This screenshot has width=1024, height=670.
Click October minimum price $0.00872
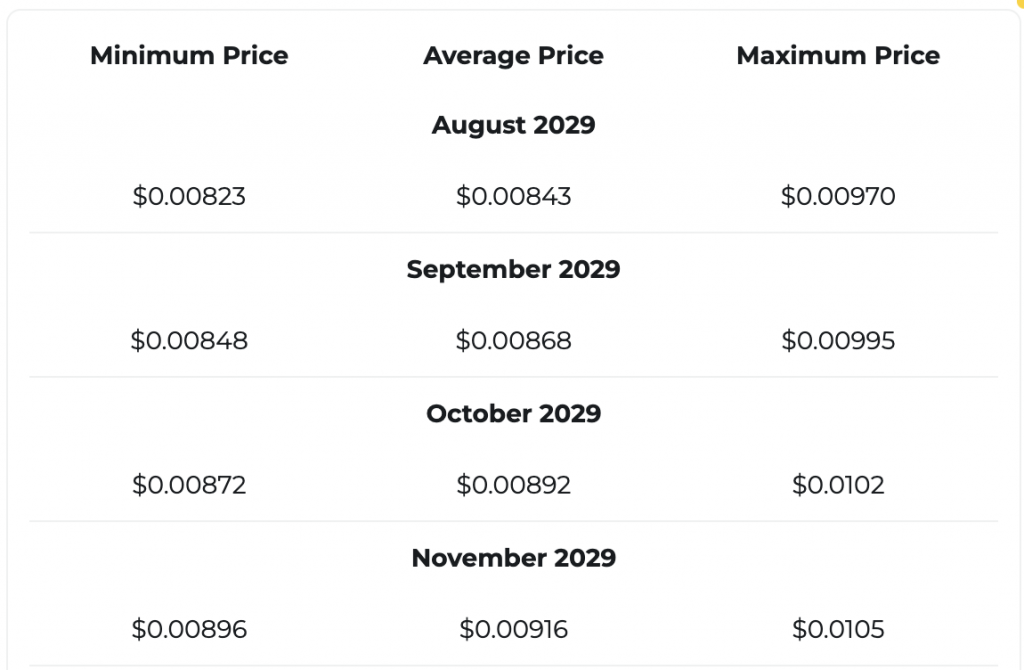[x=189, y=485]
